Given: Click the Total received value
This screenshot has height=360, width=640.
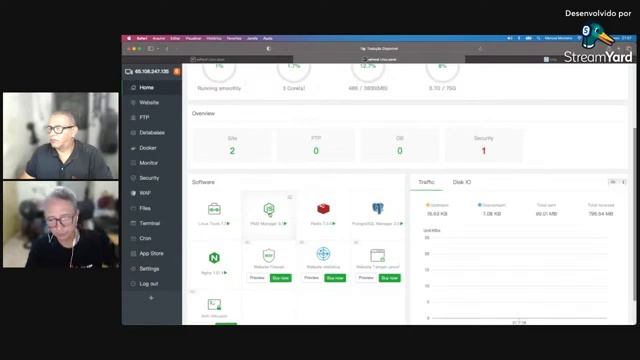Looking at the screenshot, I should tap(601, 214).
